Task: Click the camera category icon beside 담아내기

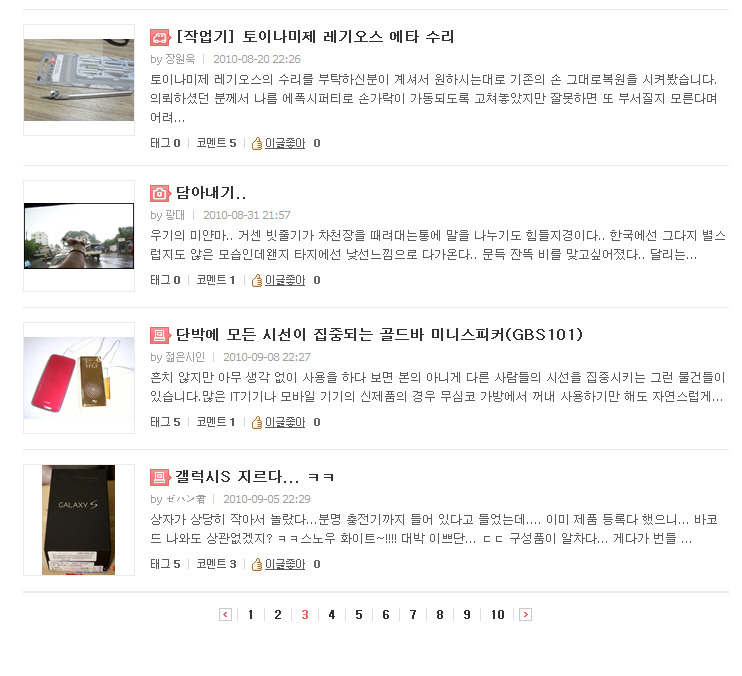Action: click(x=160, y=193)
